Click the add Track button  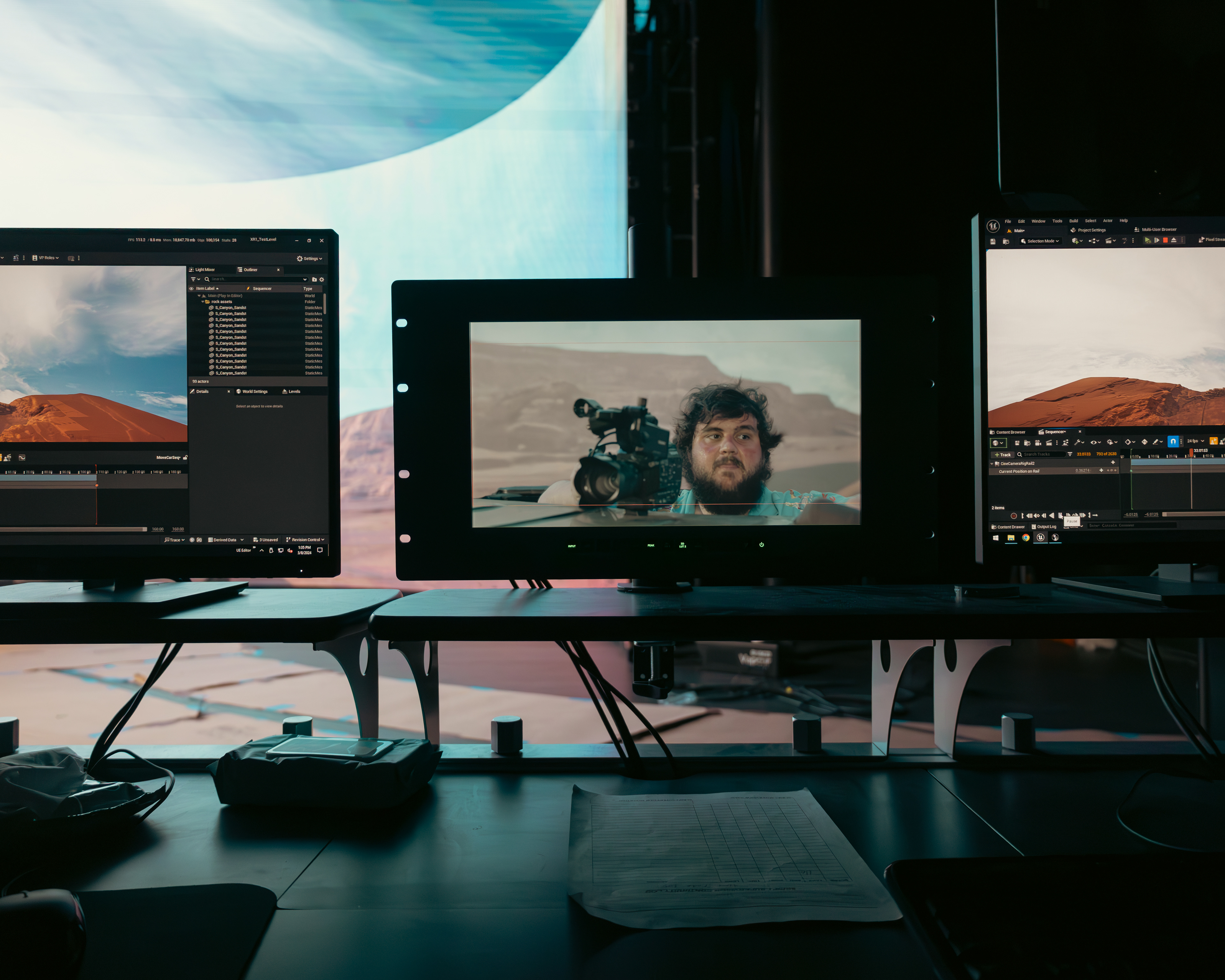(x=1003, y=455)
